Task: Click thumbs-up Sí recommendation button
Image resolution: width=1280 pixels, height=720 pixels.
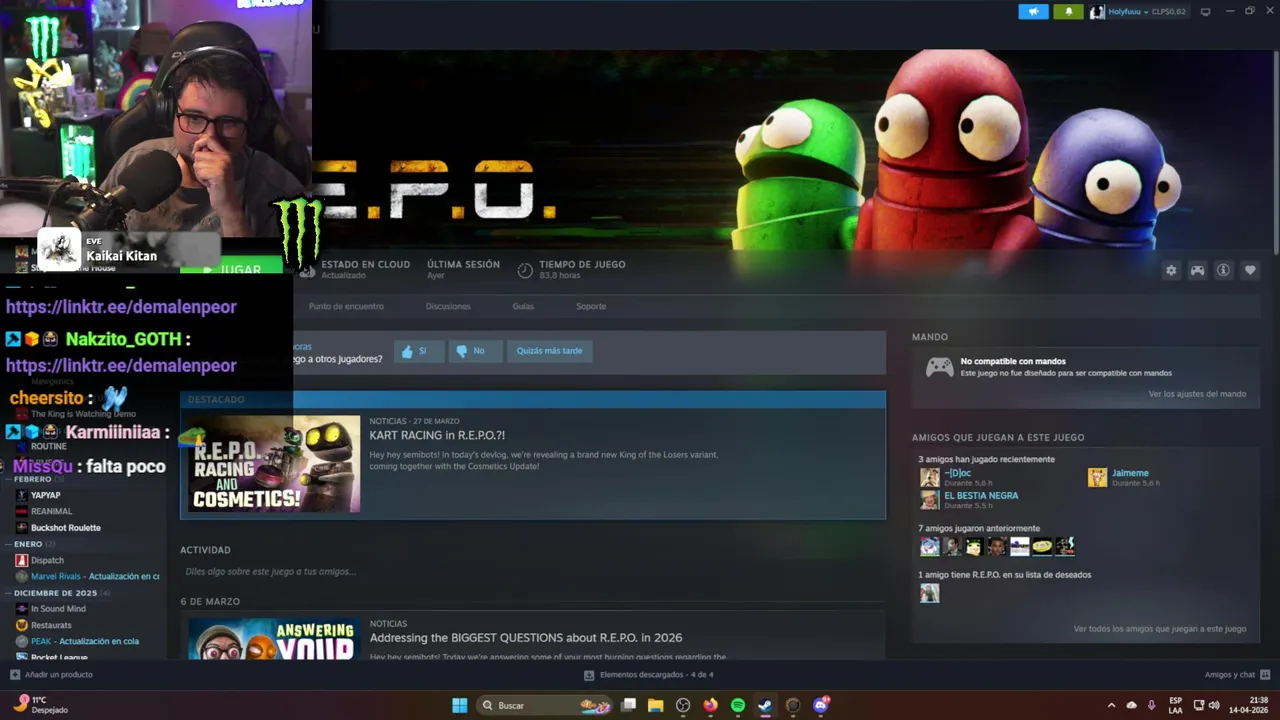Action: tap(418, 351)
